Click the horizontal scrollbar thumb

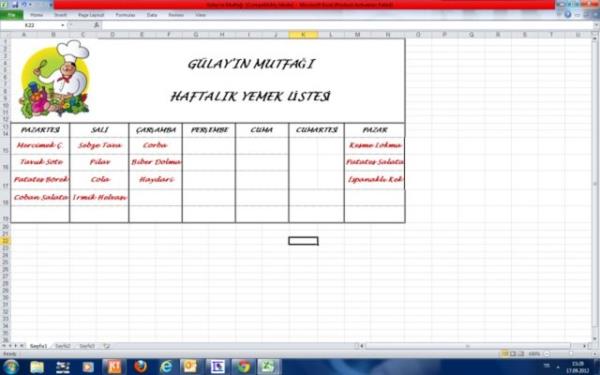pos(468,346)
